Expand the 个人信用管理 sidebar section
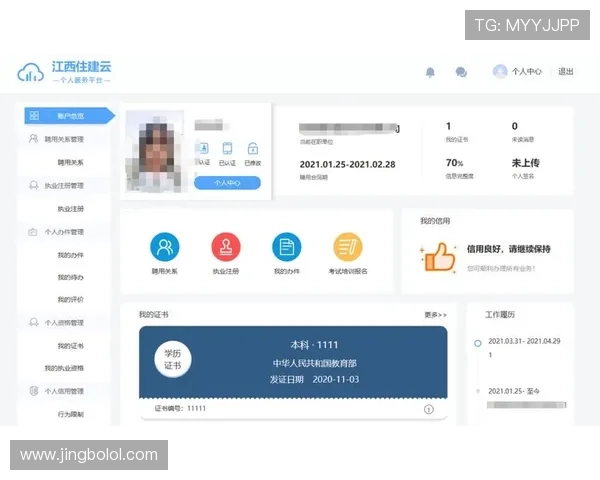The width and height of the screenshot is (600, 480). pyautogui.click(x=64, y=391)
